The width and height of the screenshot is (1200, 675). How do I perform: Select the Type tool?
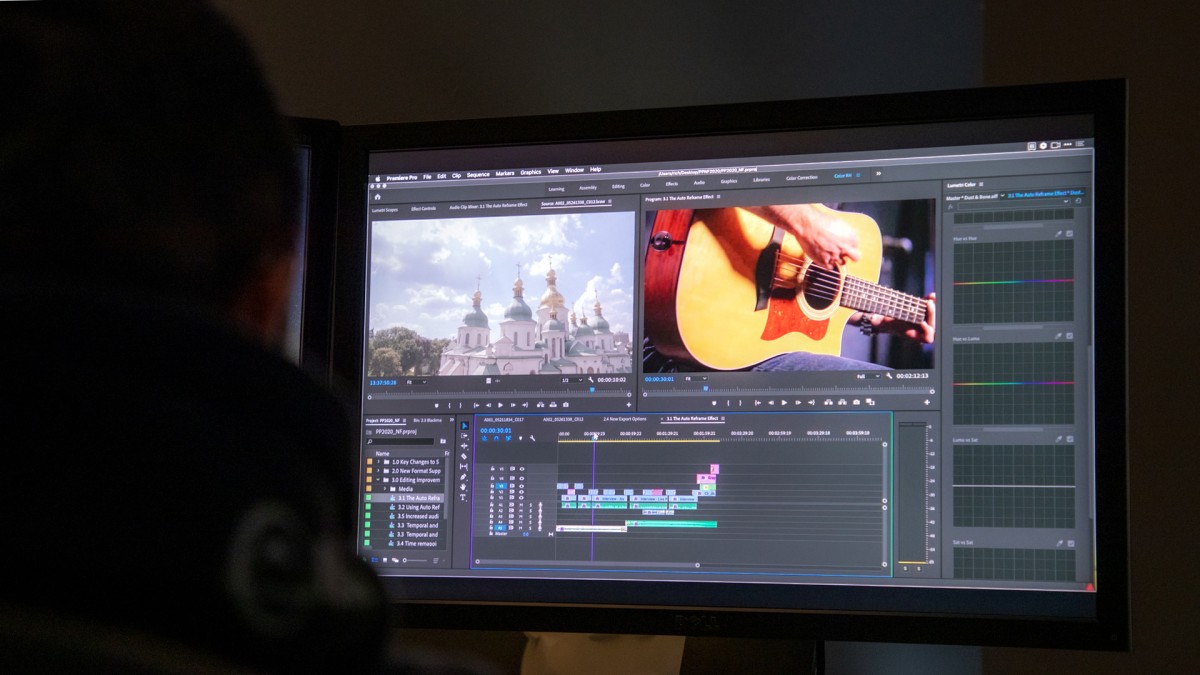463,497
